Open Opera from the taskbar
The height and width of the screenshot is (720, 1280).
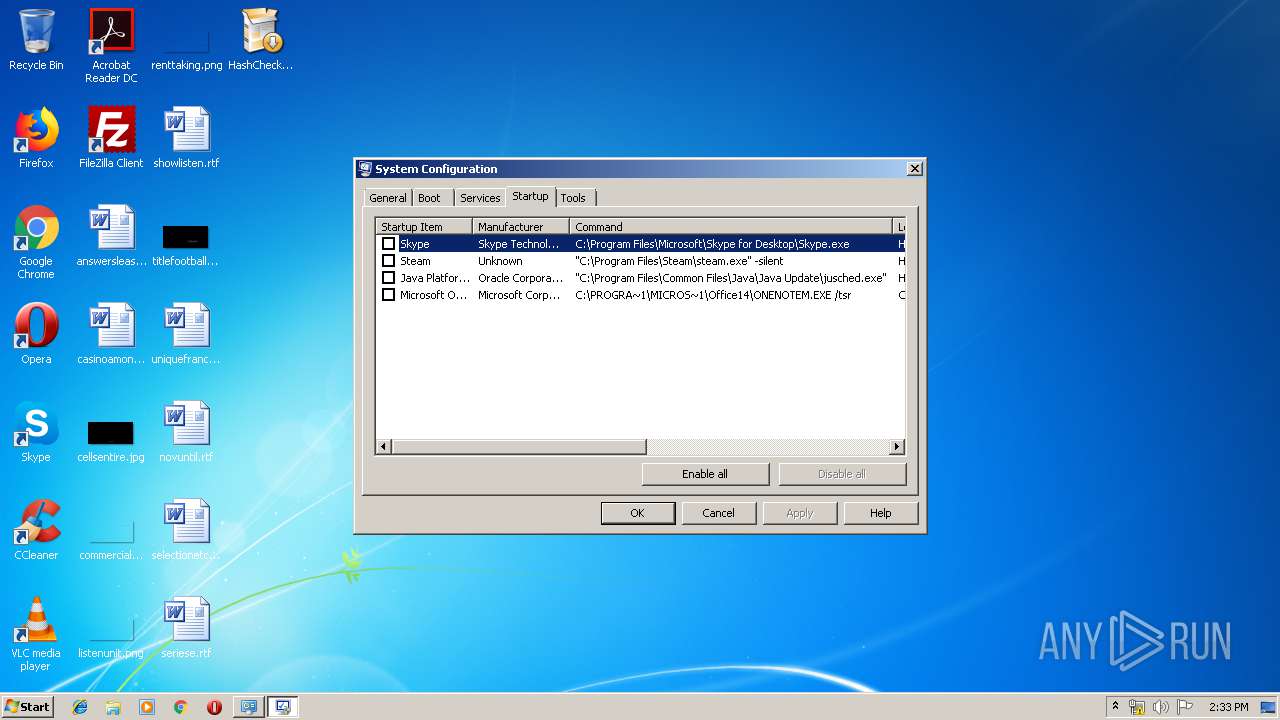pos(214,707)
